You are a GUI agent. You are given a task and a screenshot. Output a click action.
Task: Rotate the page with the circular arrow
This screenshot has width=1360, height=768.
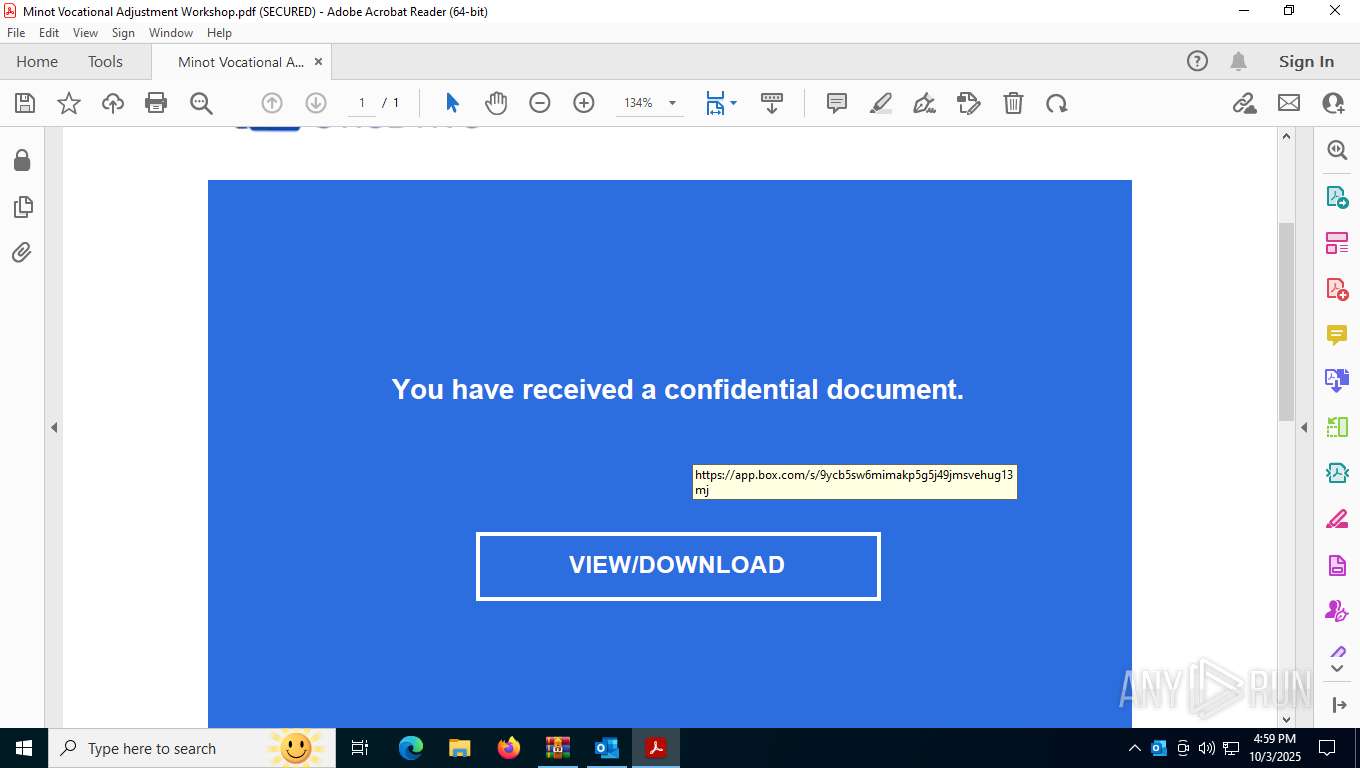(x=1057, y=103)
